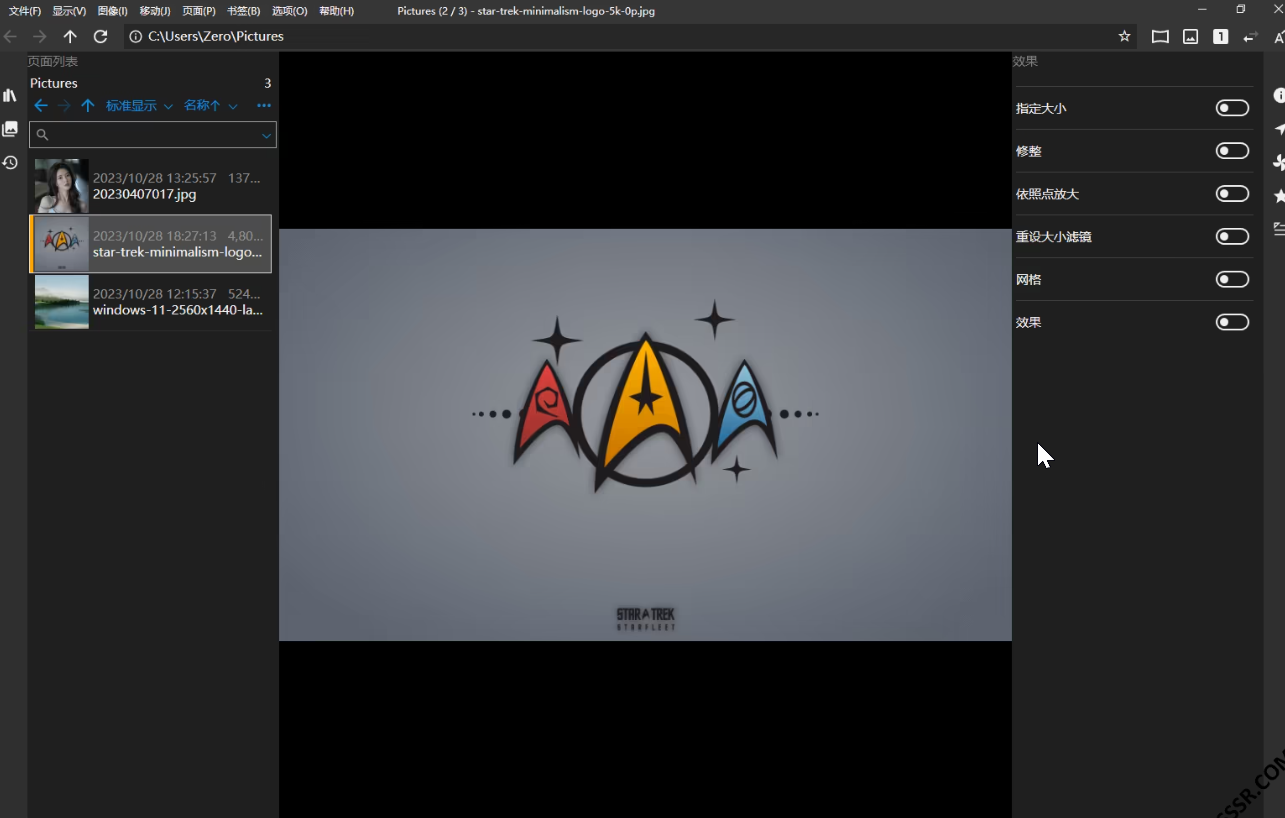The width and height of the screenshot is (1285, 818).
Task: Open the history panel clock icon
Action: coord(10,162)
